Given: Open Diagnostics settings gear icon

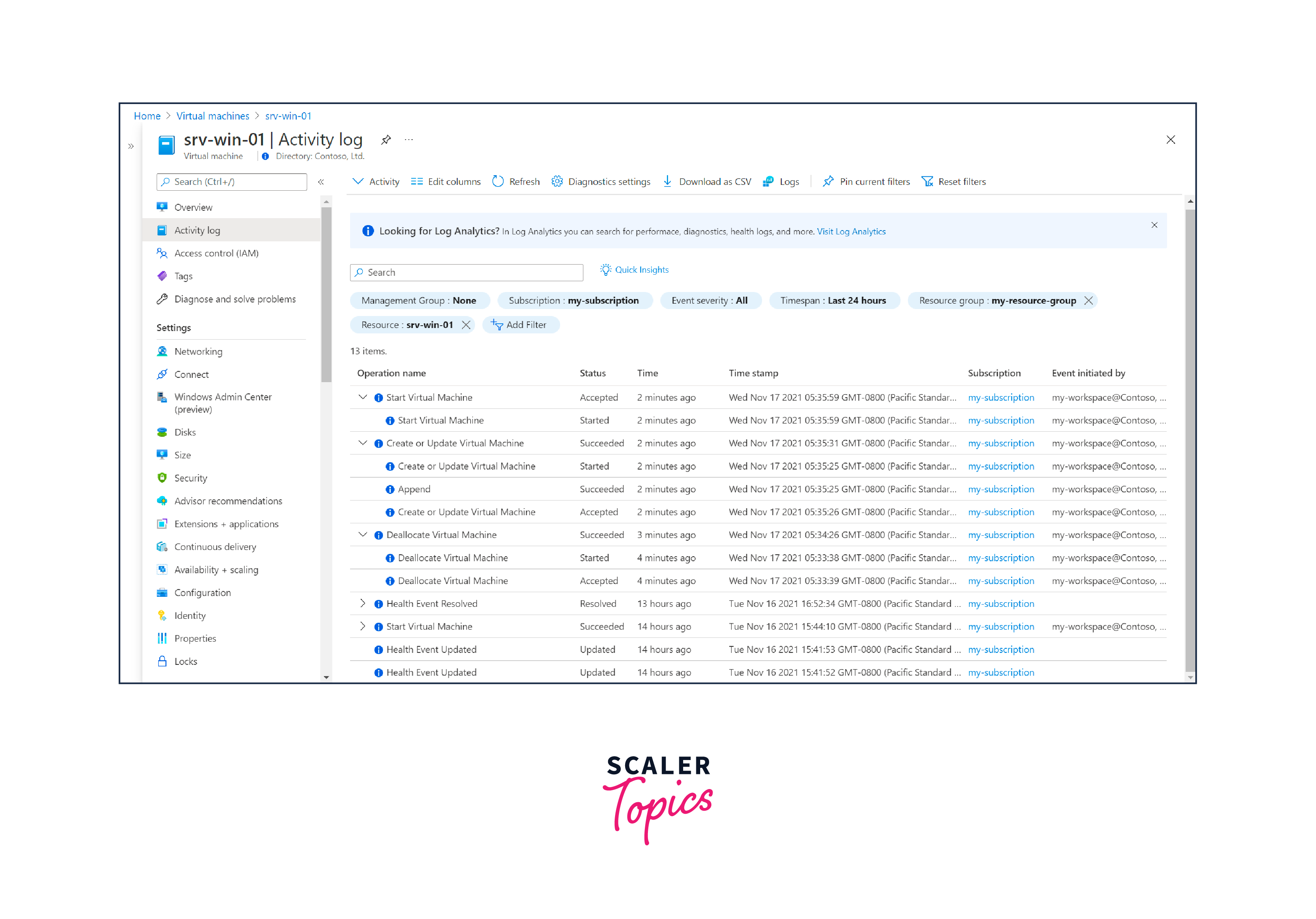Looking at the screenshot, I should 557,182.
